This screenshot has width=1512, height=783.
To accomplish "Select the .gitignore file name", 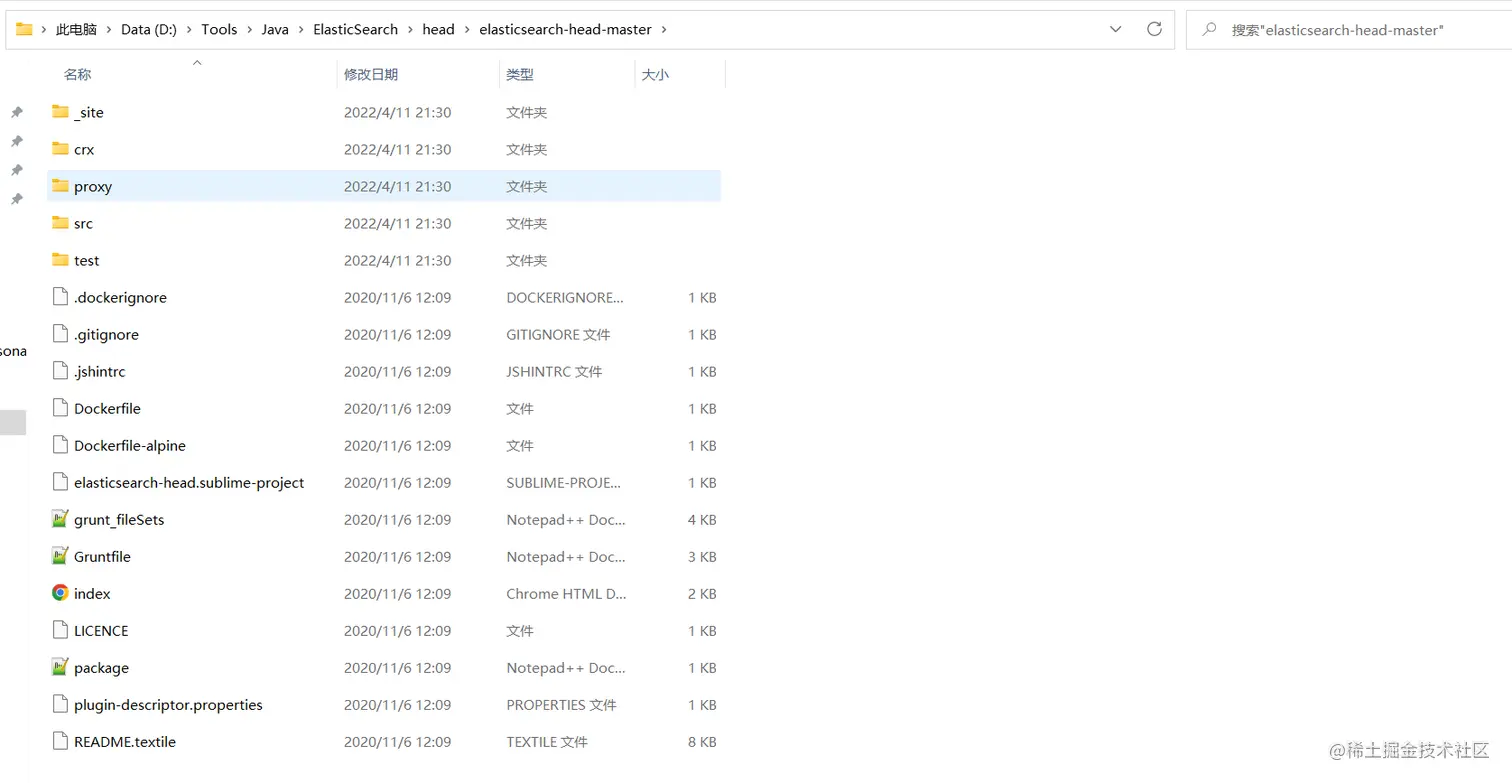I will click(106, 334).
